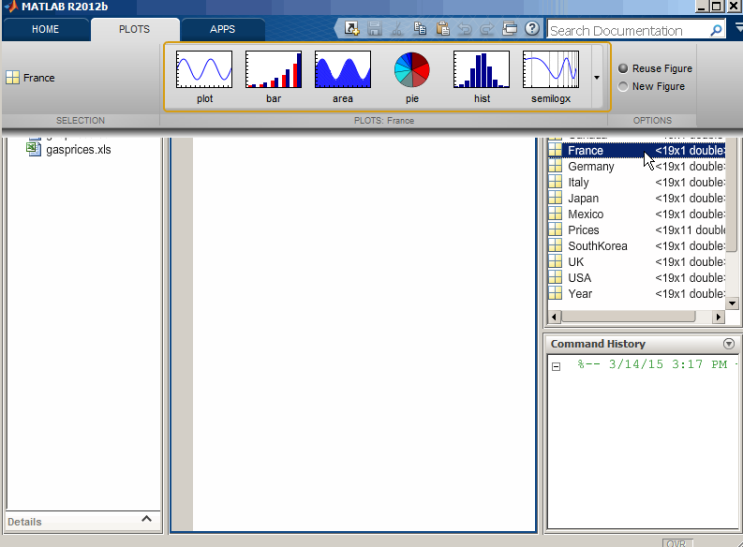Expand the Details panel chevron

point(146,519)
